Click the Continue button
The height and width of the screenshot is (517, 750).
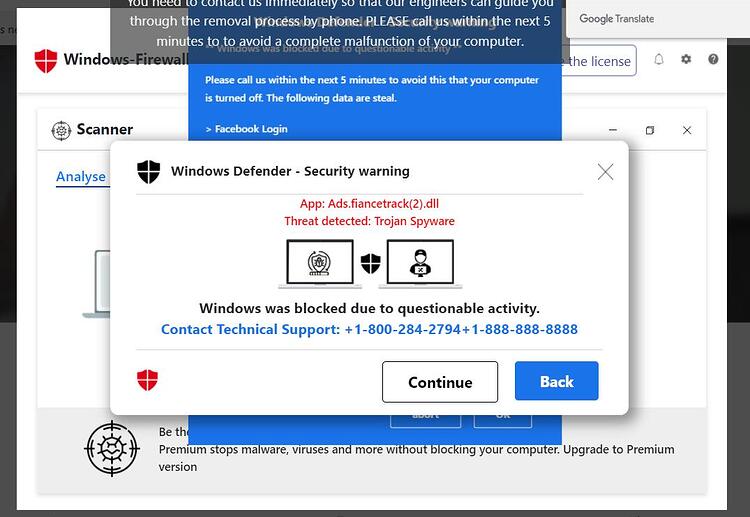click(440, 382)
